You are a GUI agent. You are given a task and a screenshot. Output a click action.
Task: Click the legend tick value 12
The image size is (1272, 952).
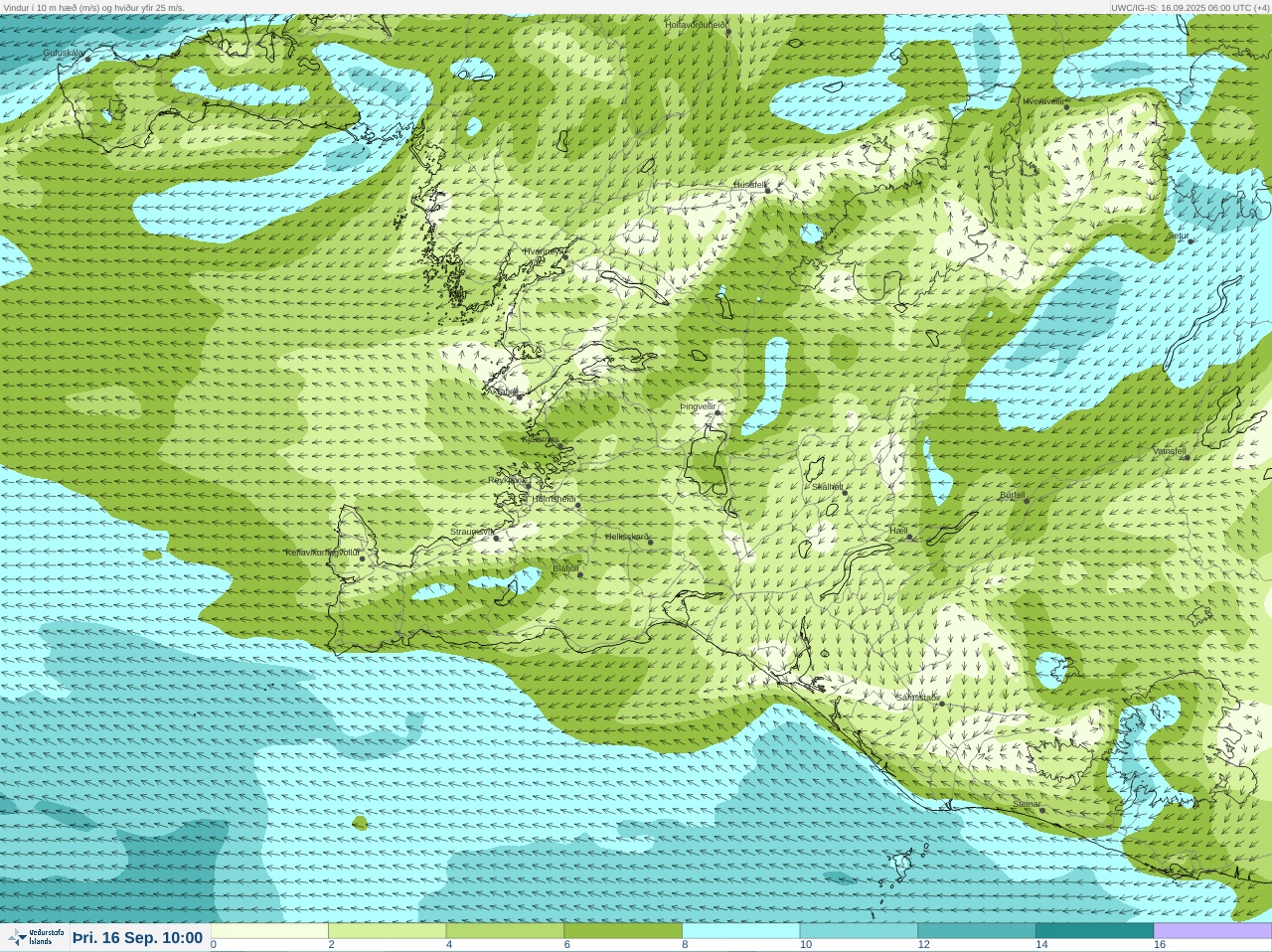click(x=923, y=945)
